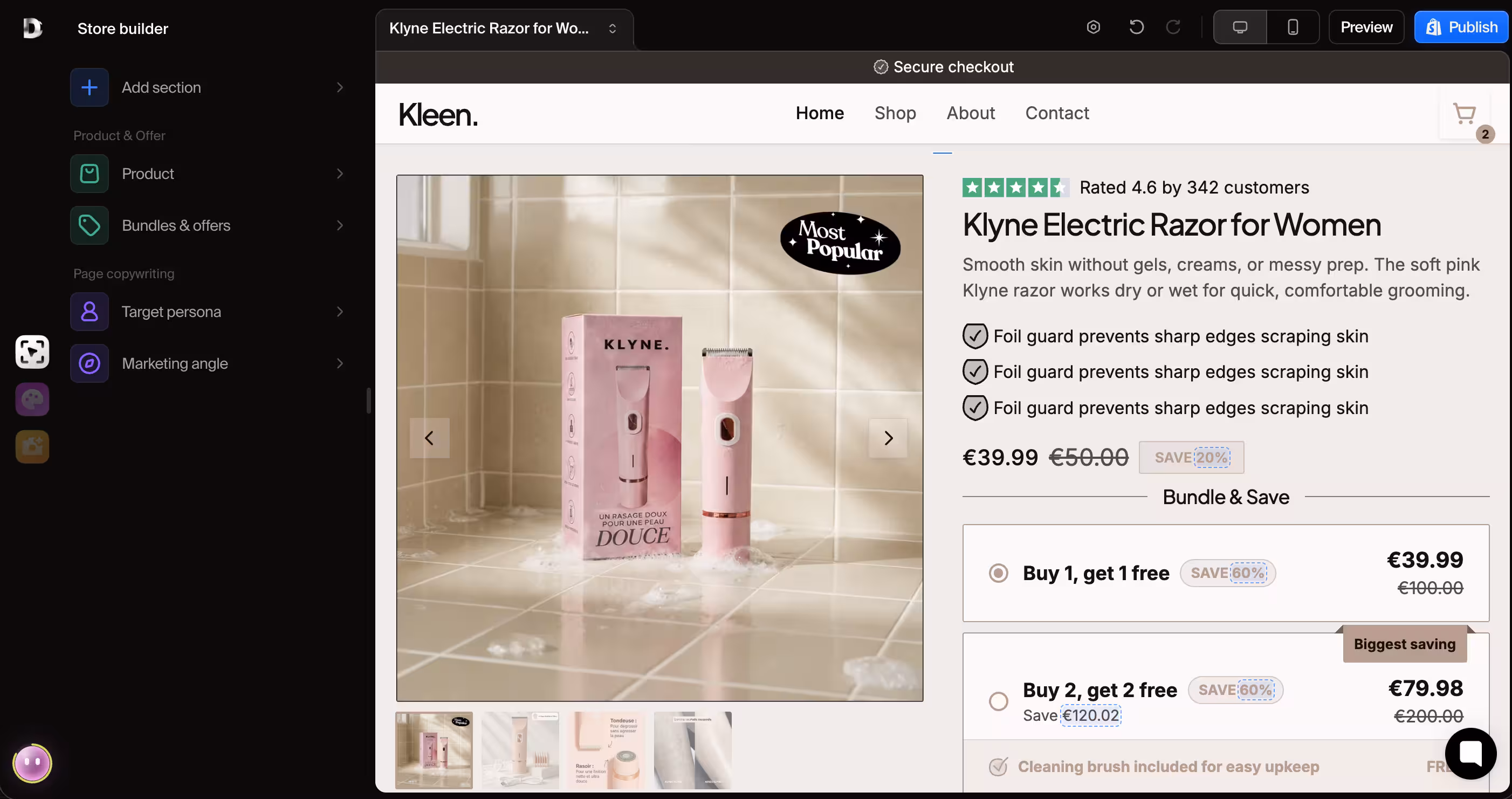Viewport: 1512px width, 799px height.
Task: Click the Kleen. store logo
Action: [438, 115]
